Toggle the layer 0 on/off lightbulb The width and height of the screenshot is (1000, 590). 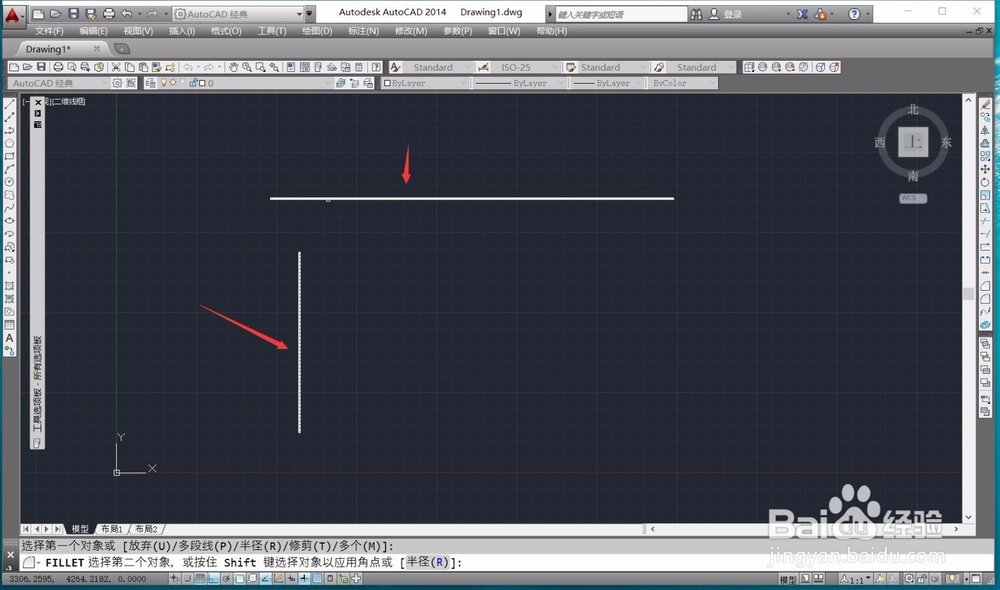click(x=164, y=83)
